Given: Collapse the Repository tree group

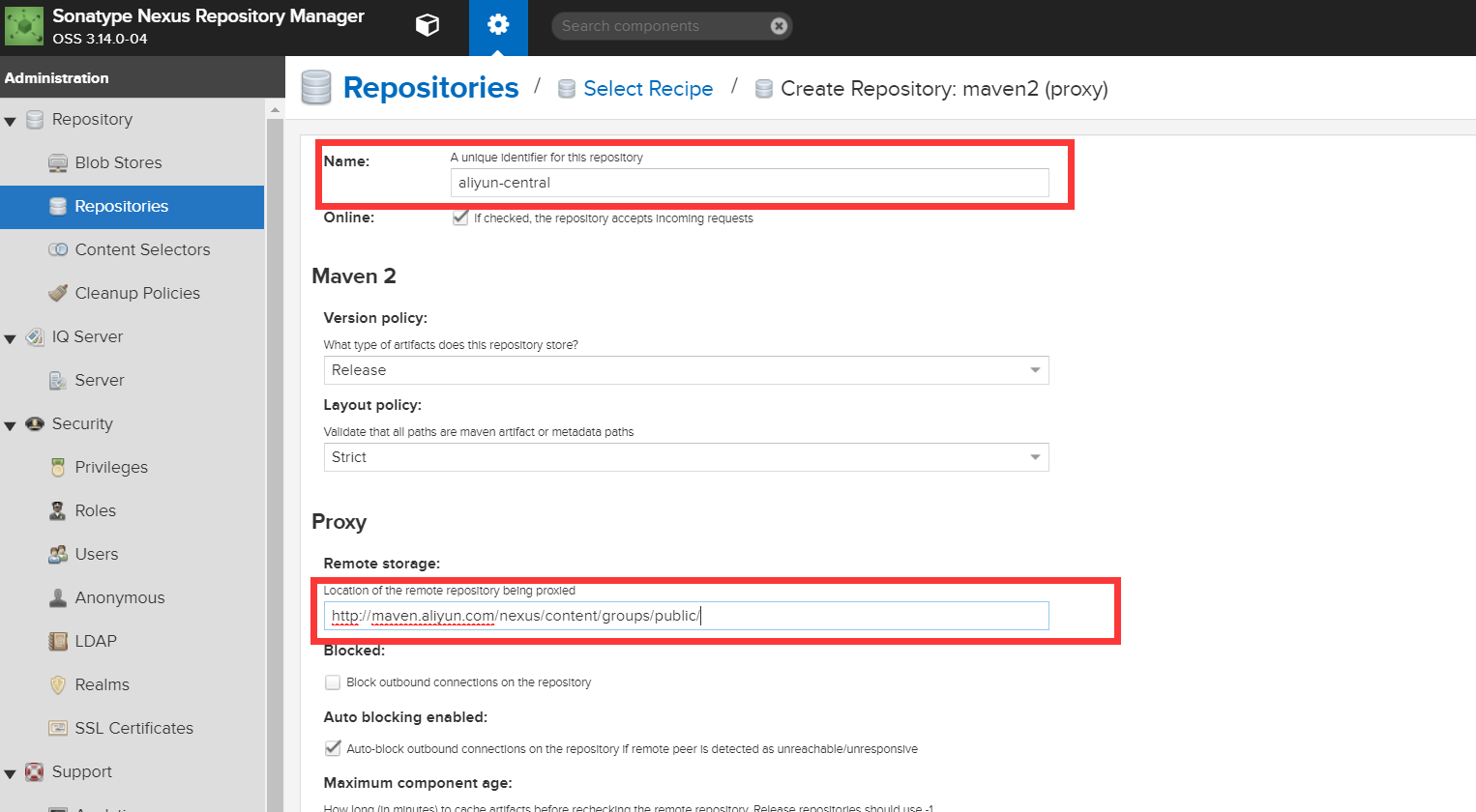Looking at the screenshot, I should (11, 121).
